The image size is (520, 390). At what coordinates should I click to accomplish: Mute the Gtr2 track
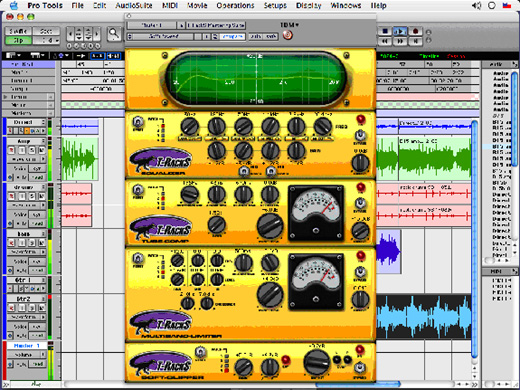(42, 307)
